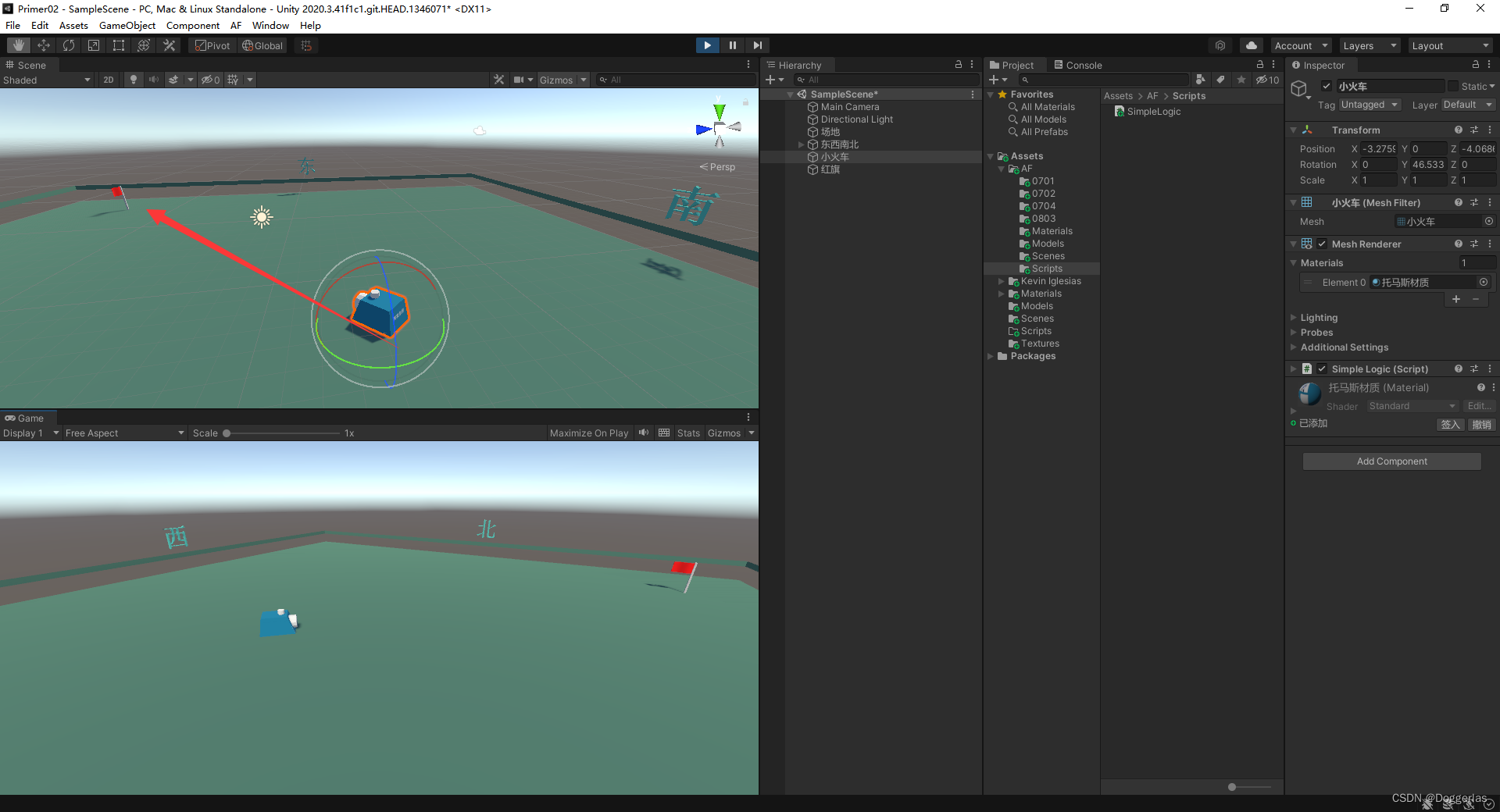This screenshot has width=1500, height=812.
Task: Click the 签入 check-in button
Action: pos(1450,425)
